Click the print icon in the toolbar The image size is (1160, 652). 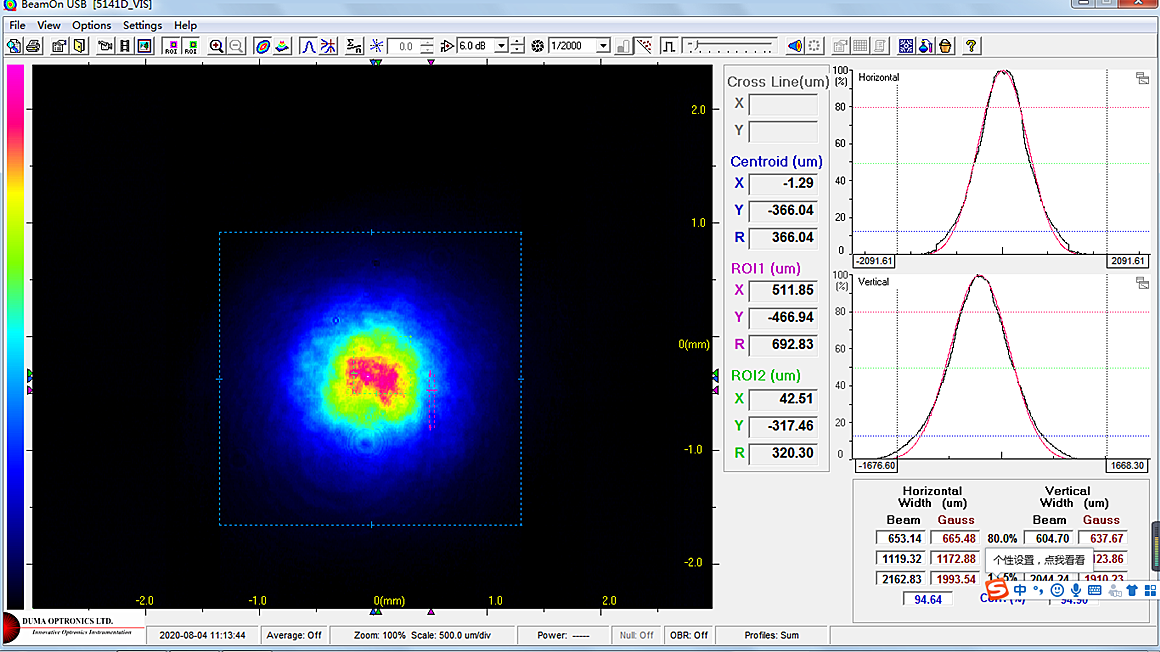point(33,46)
